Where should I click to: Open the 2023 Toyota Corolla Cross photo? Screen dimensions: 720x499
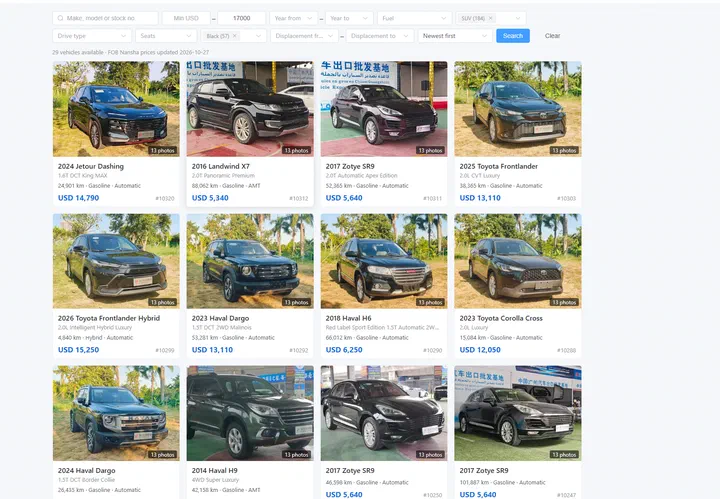click(x=518, y=261)
